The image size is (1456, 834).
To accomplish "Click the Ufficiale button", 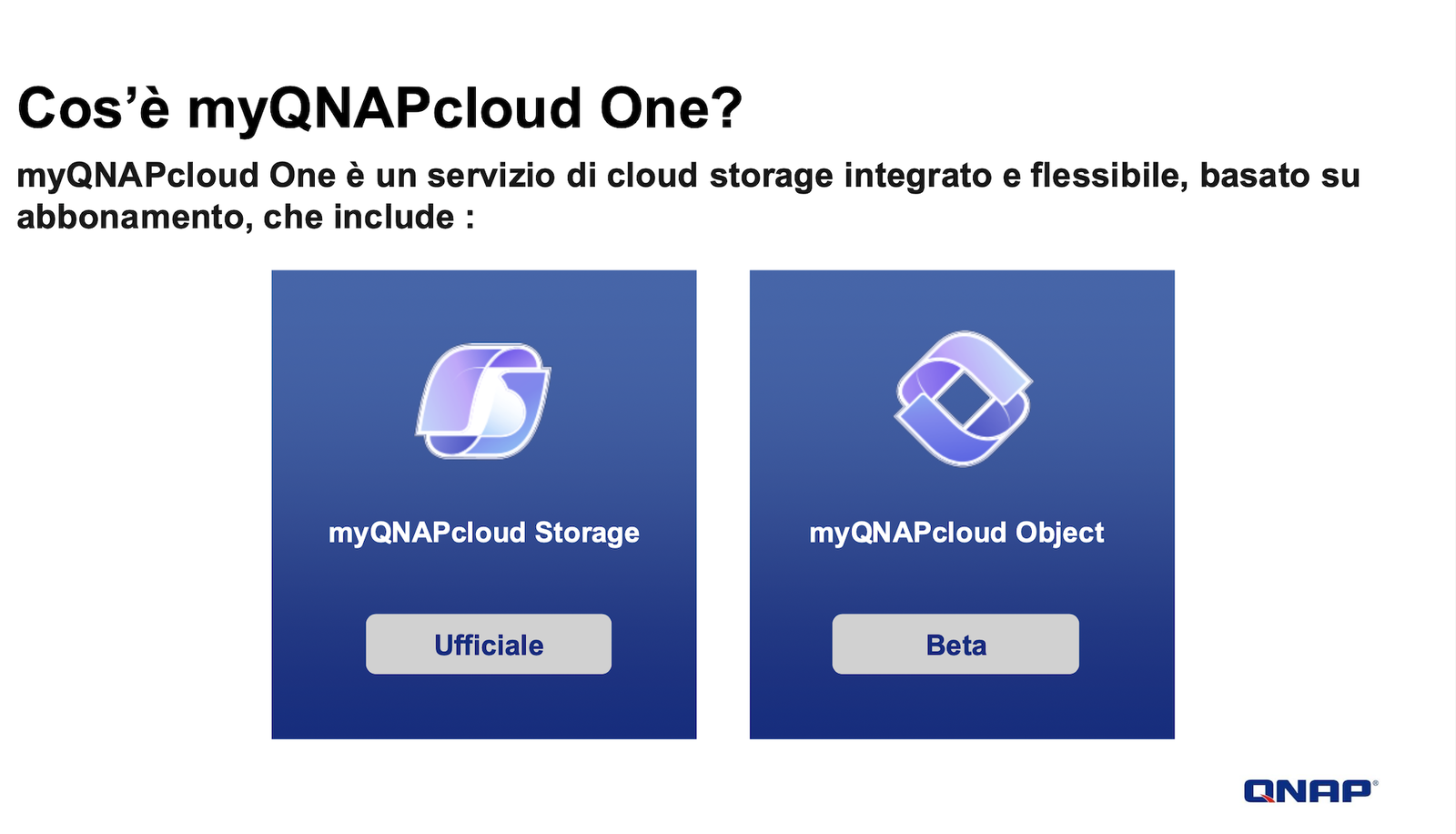I will coord(489,645).
